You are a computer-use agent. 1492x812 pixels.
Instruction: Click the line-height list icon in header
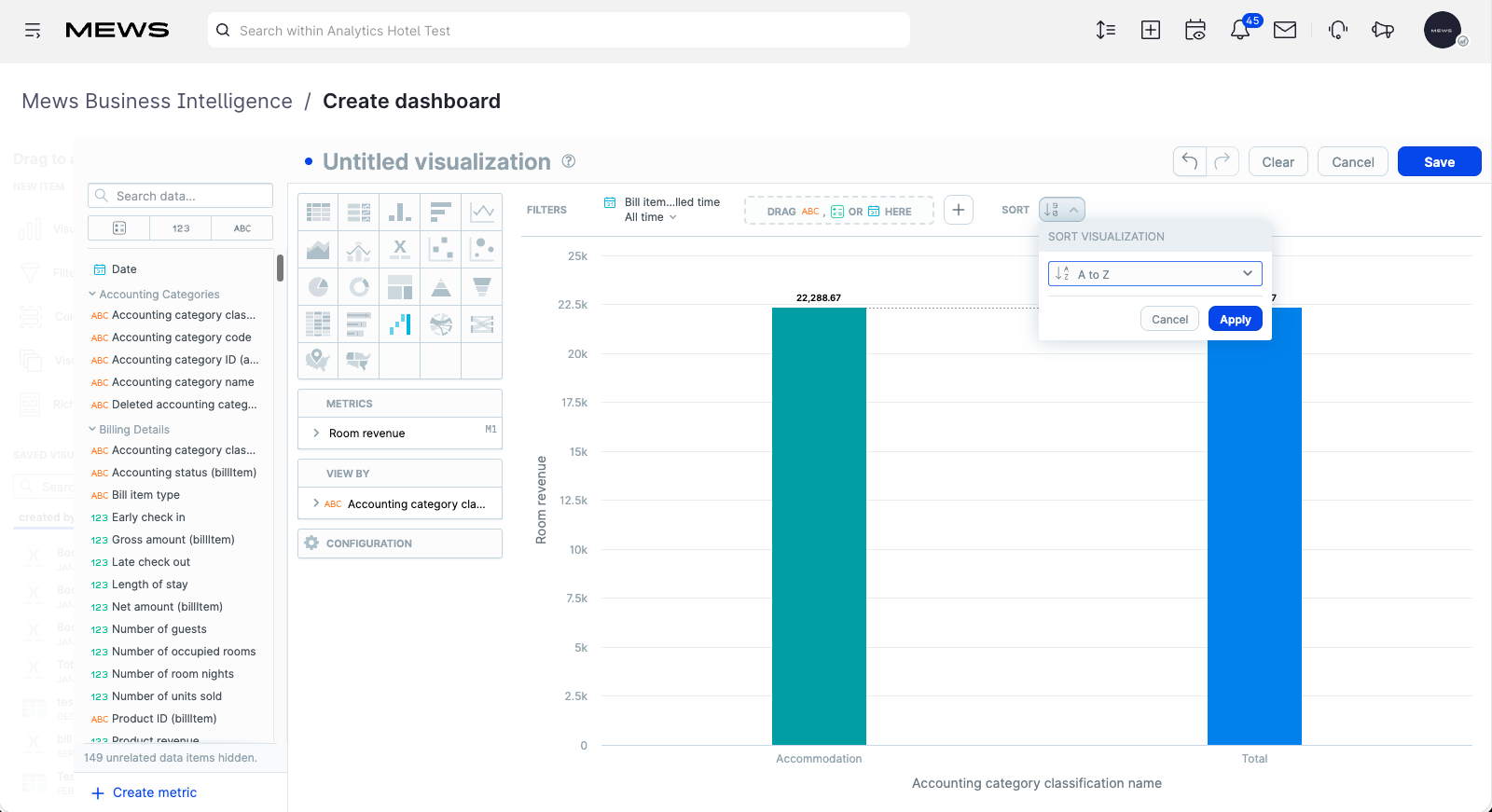coord(1106,30)
